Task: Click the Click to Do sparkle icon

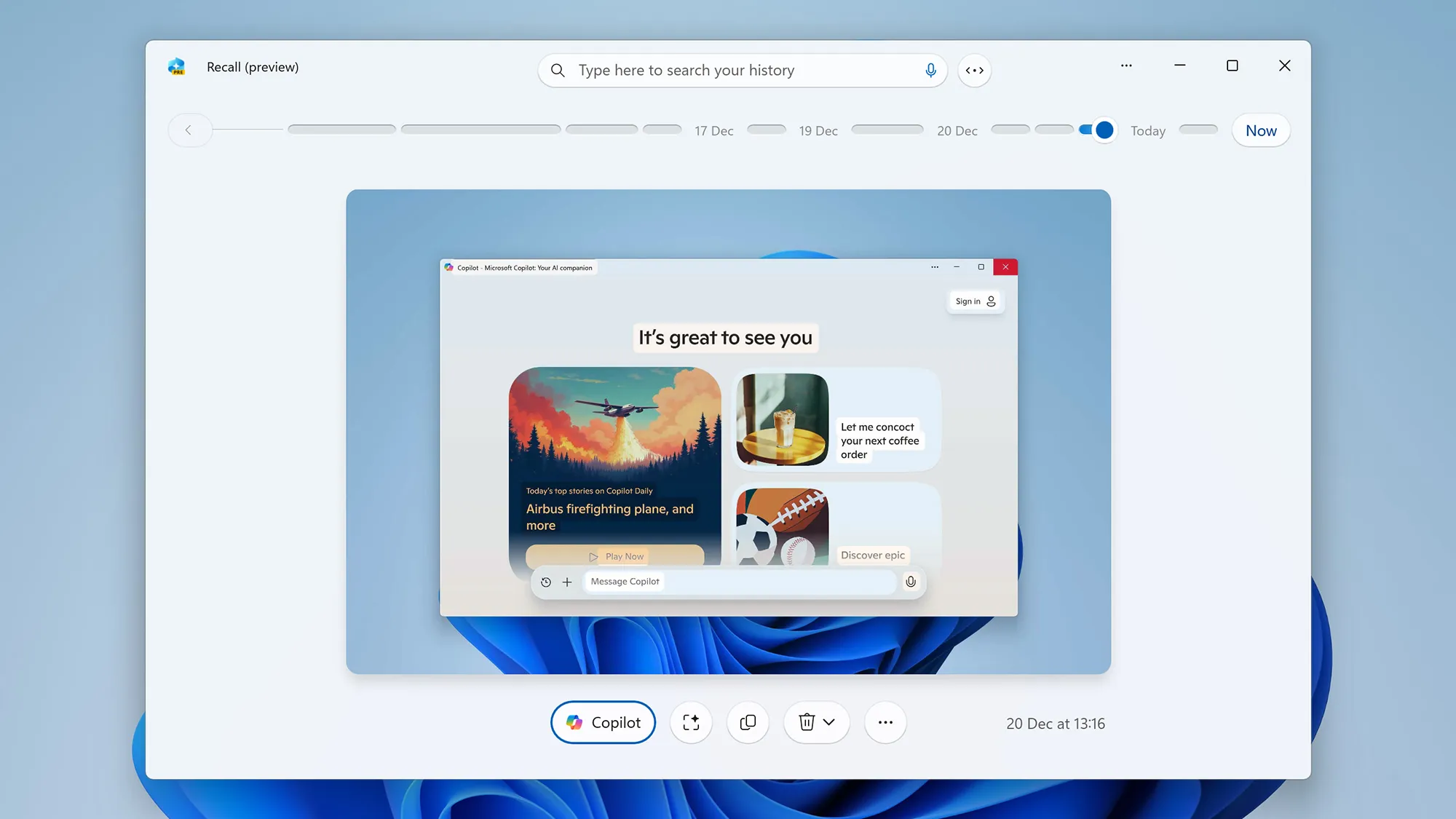Action: 691,722
